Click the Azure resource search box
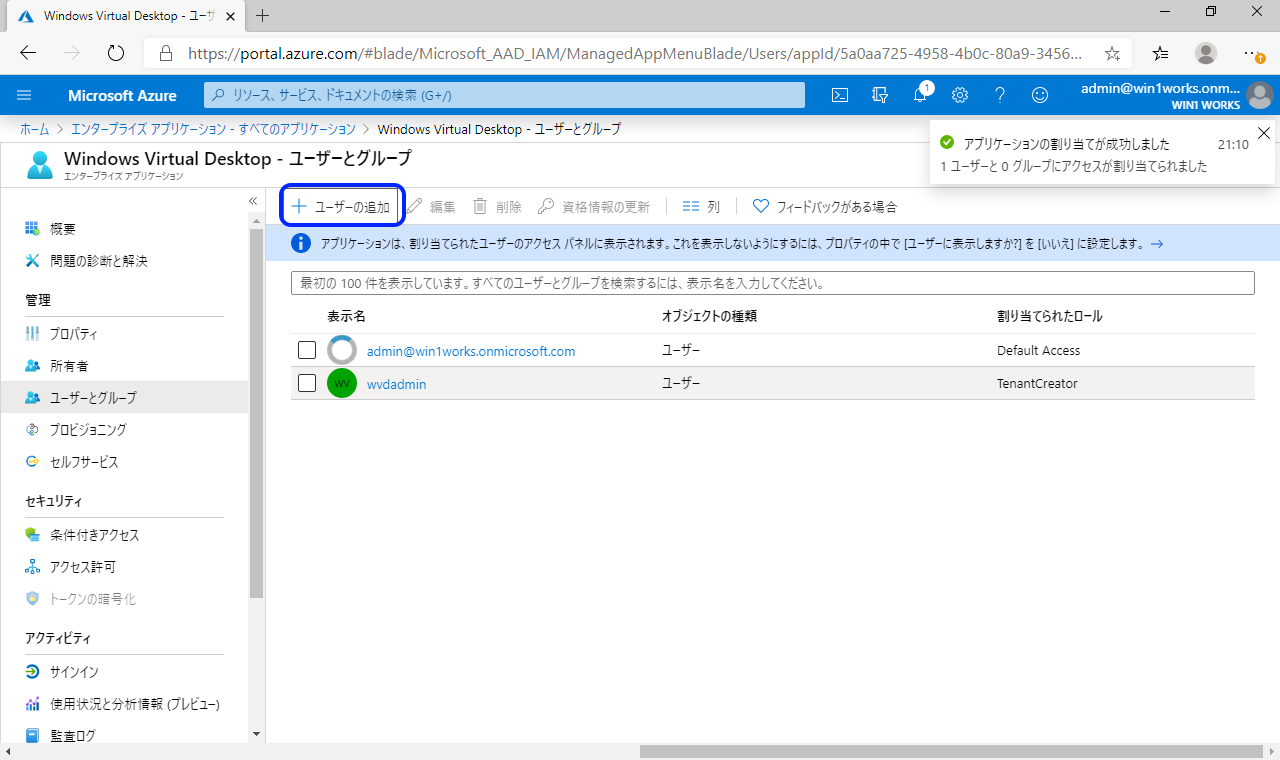This screenshot has height=760, width=1280. click(505, 95)
